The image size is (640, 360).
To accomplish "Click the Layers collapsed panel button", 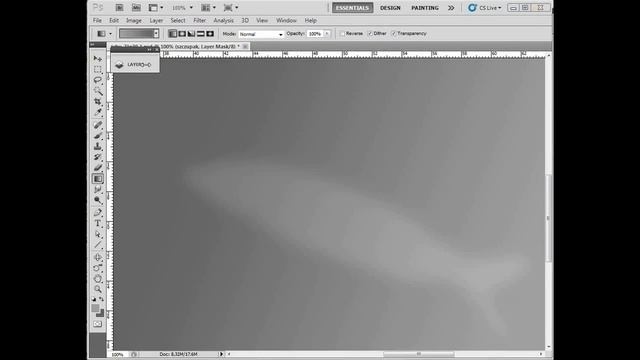I will click(x=135, y=64).
